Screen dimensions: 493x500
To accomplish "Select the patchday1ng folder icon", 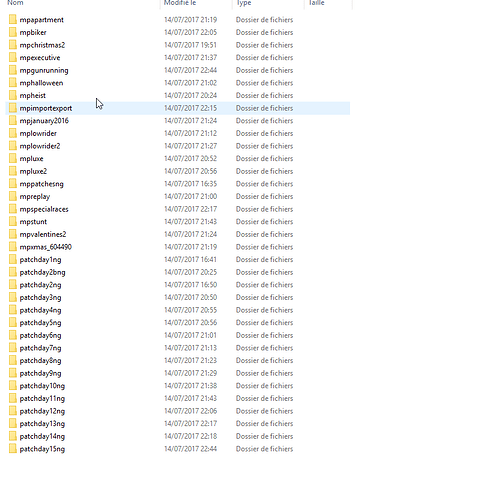I will point(13,259).
